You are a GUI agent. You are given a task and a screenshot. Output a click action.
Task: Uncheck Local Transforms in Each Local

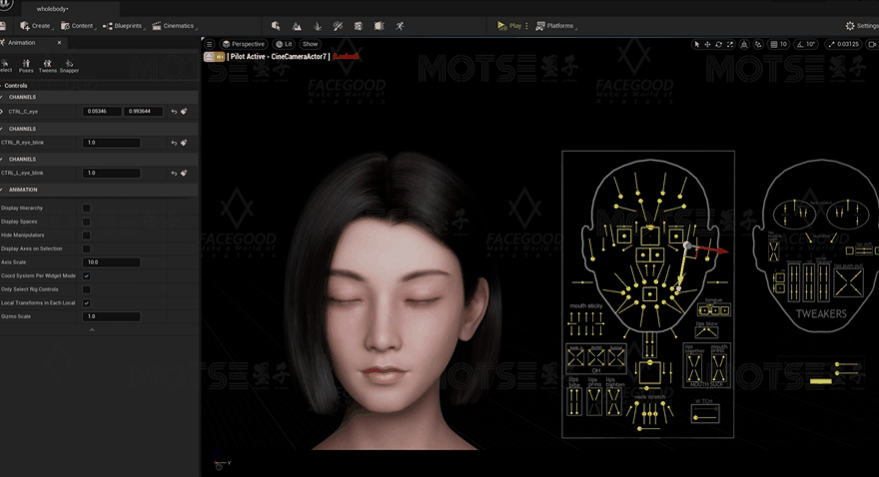coord(86,303)
